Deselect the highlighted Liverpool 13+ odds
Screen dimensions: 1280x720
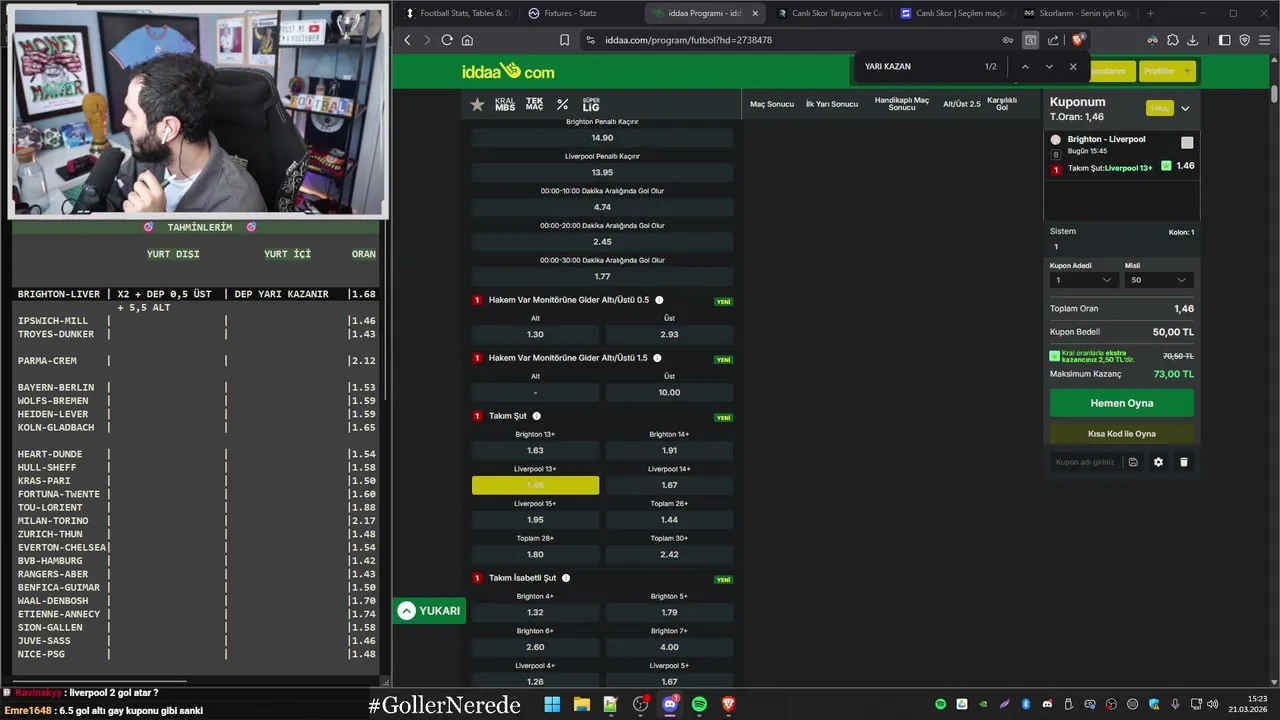pyautogui.click(x=535, y=485)
